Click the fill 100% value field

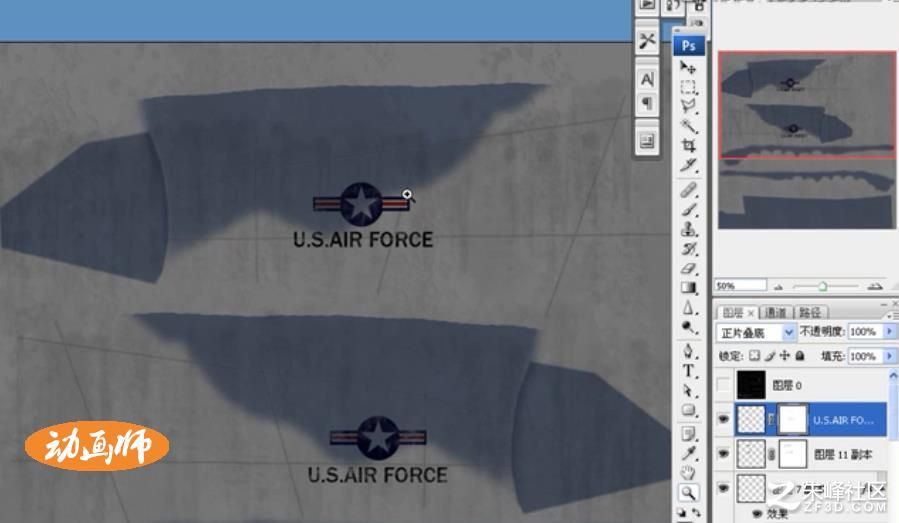click(x=865, y=356)
